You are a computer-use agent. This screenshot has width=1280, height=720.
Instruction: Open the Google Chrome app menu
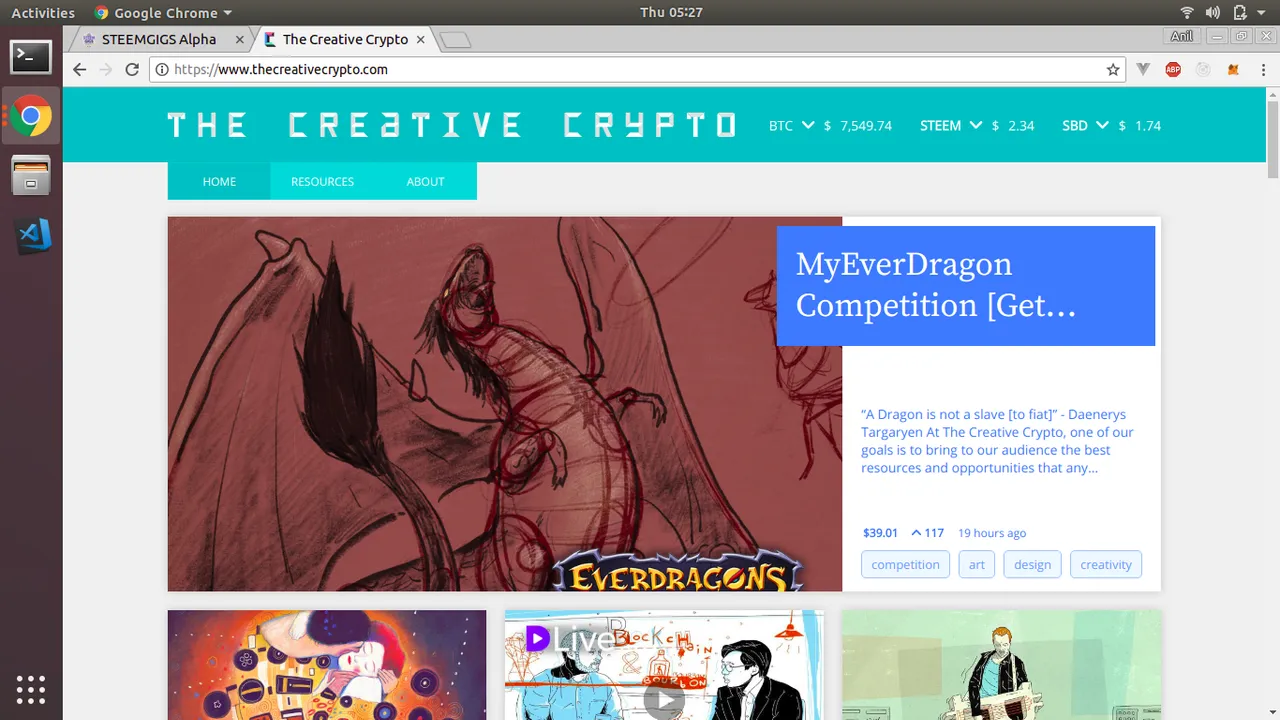163,13
